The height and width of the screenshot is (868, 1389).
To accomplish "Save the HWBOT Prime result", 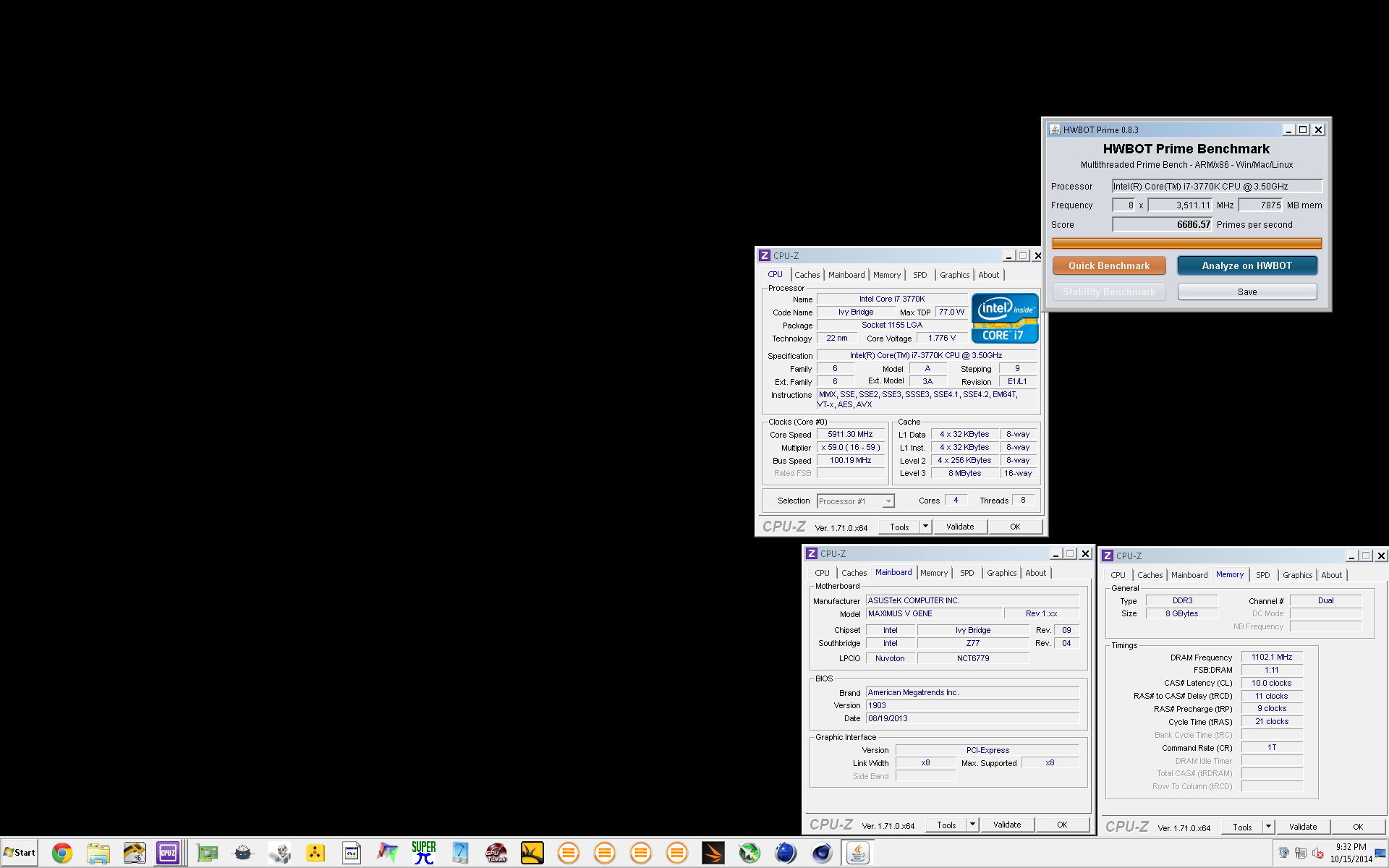I will pos(1247,292).
